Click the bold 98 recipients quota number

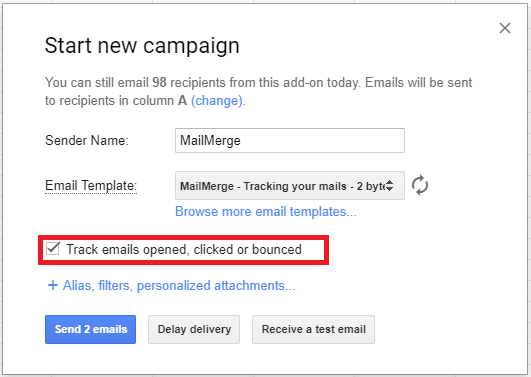(159, 83)
